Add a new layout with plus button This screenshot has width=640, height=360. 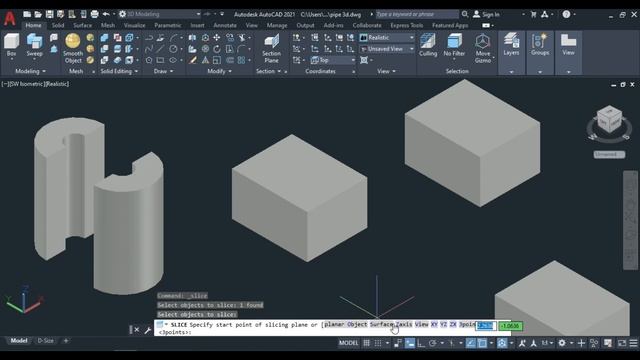pos(66,340)
